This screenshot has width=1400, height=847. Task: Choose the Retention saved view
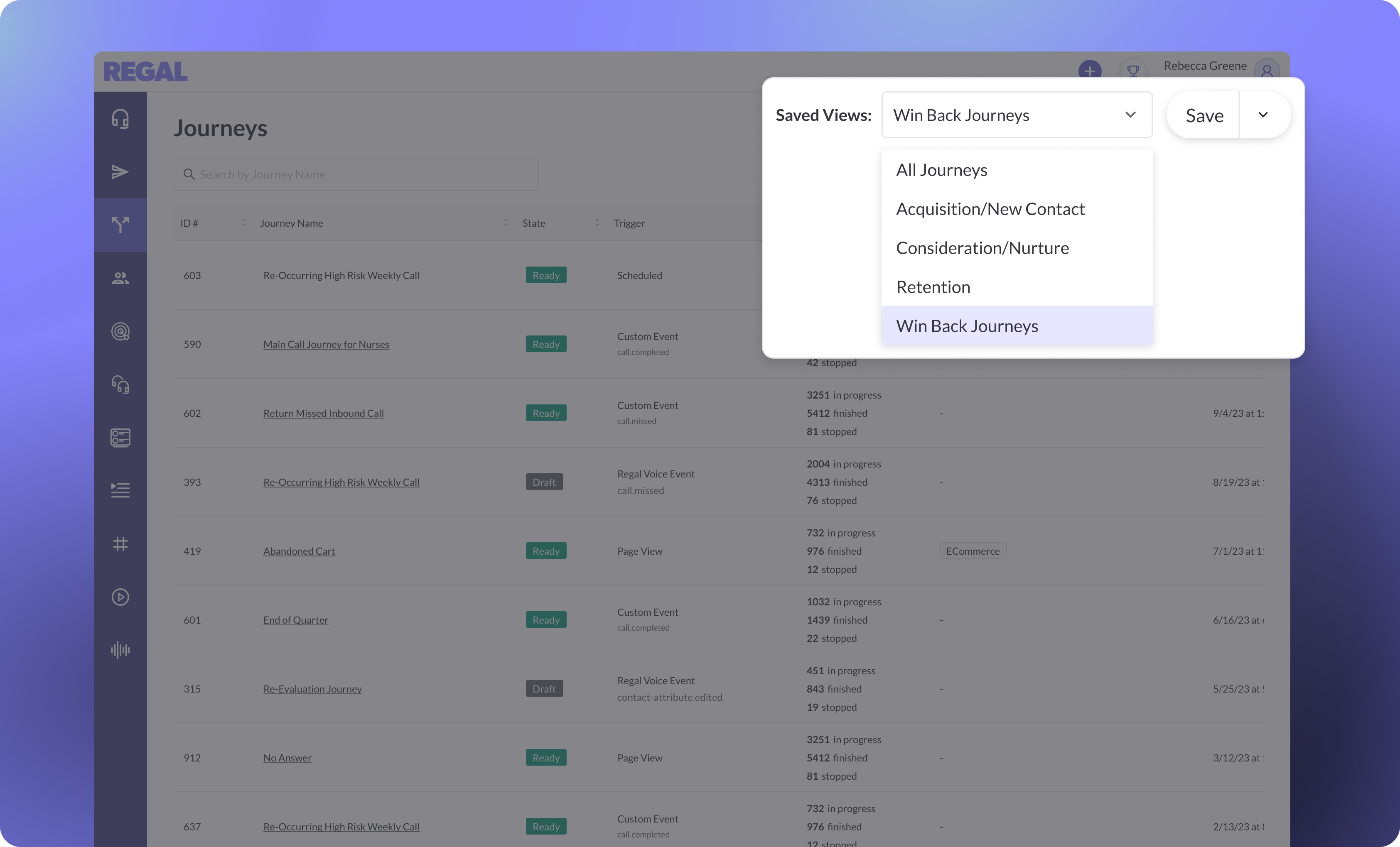tap(933, 286)
